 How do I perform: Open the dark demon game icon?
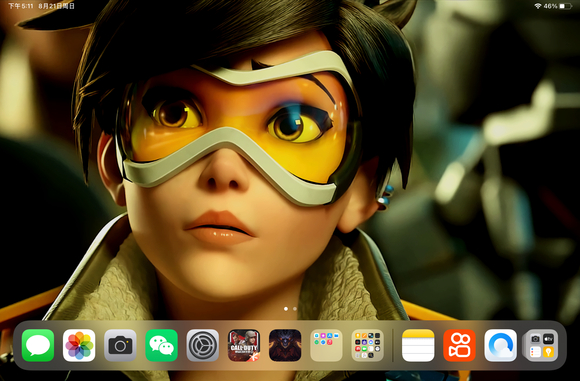click(x=285, y=345)
